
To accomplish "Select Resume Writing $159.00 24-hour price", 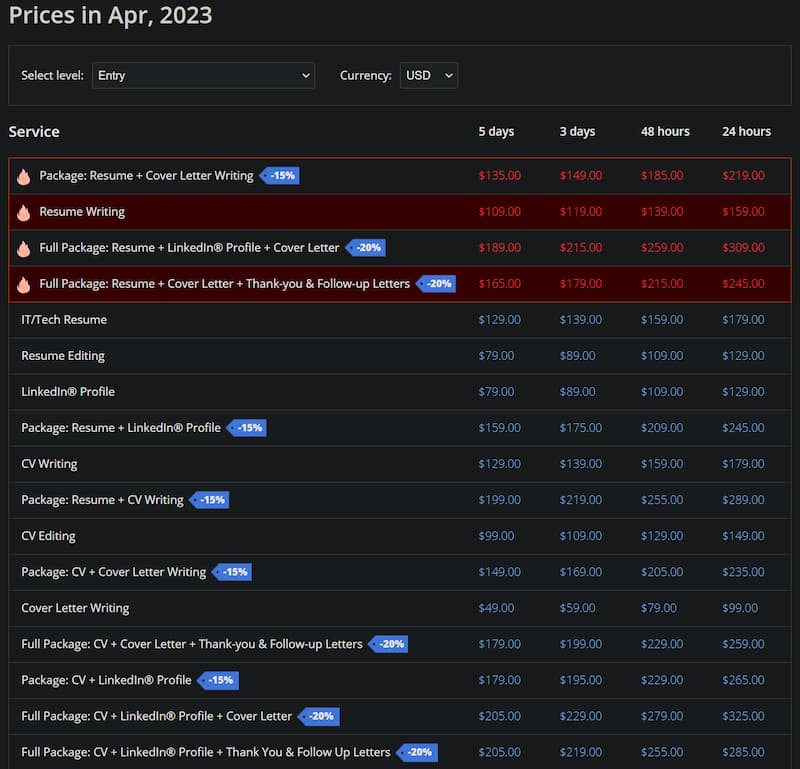I will [x=743, y=212].
